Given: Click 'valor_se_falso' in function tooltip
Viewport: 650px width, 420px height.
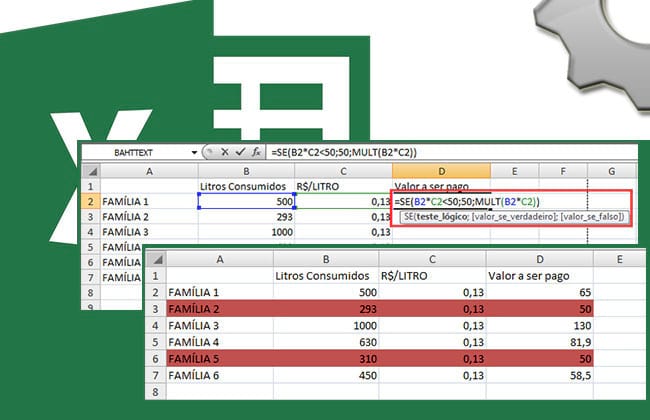Looking at the screenshot, I should click(x=591, y=217).
